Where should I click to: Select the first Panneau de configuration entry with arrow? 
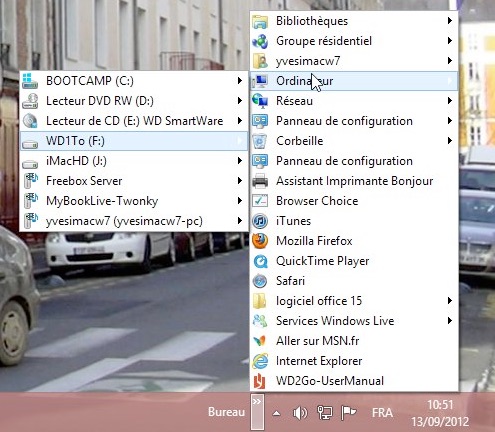tap(354, 121)
